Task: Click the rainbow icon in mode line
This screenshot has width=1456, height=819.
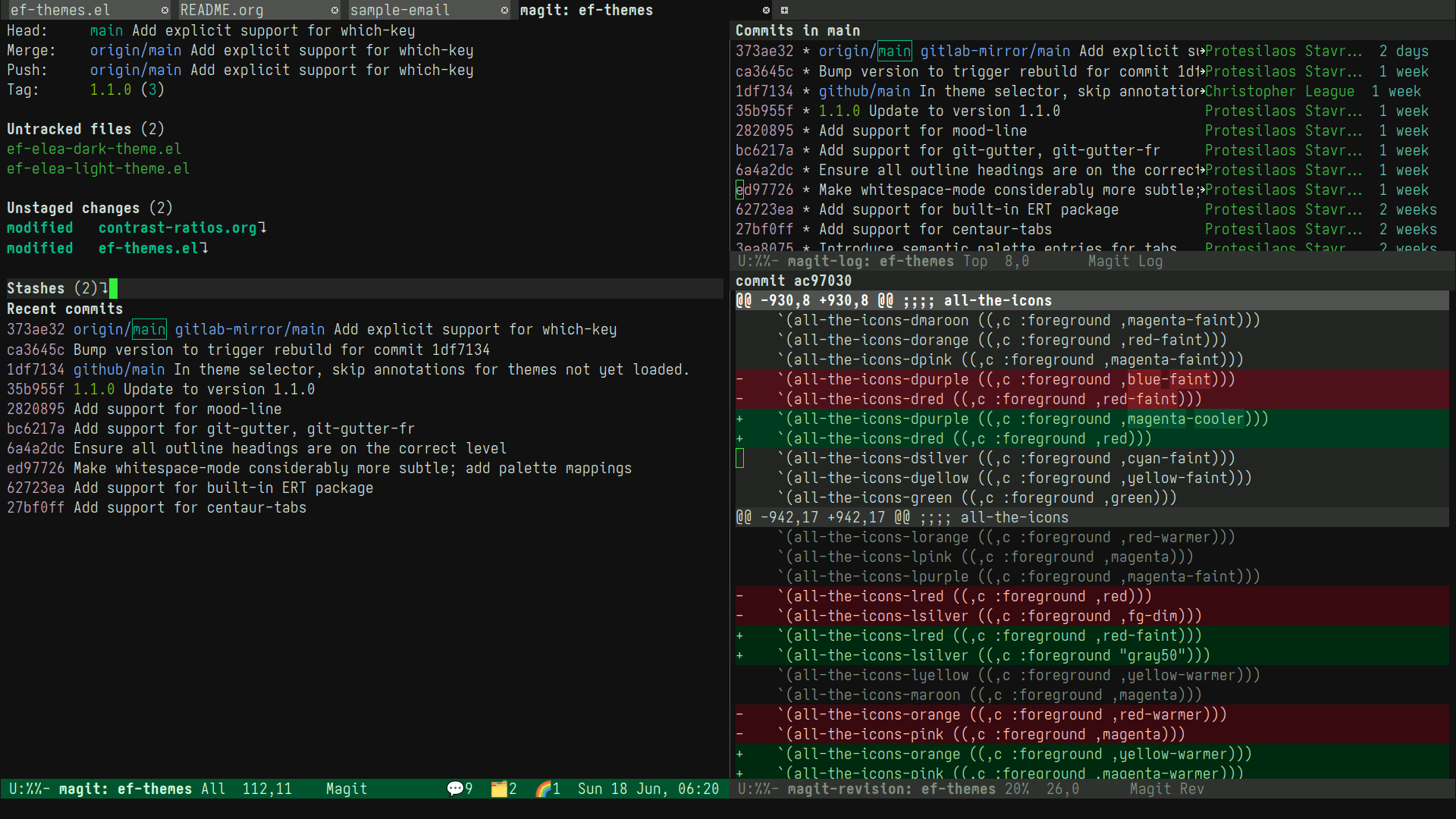Action: tap(543, 789)
